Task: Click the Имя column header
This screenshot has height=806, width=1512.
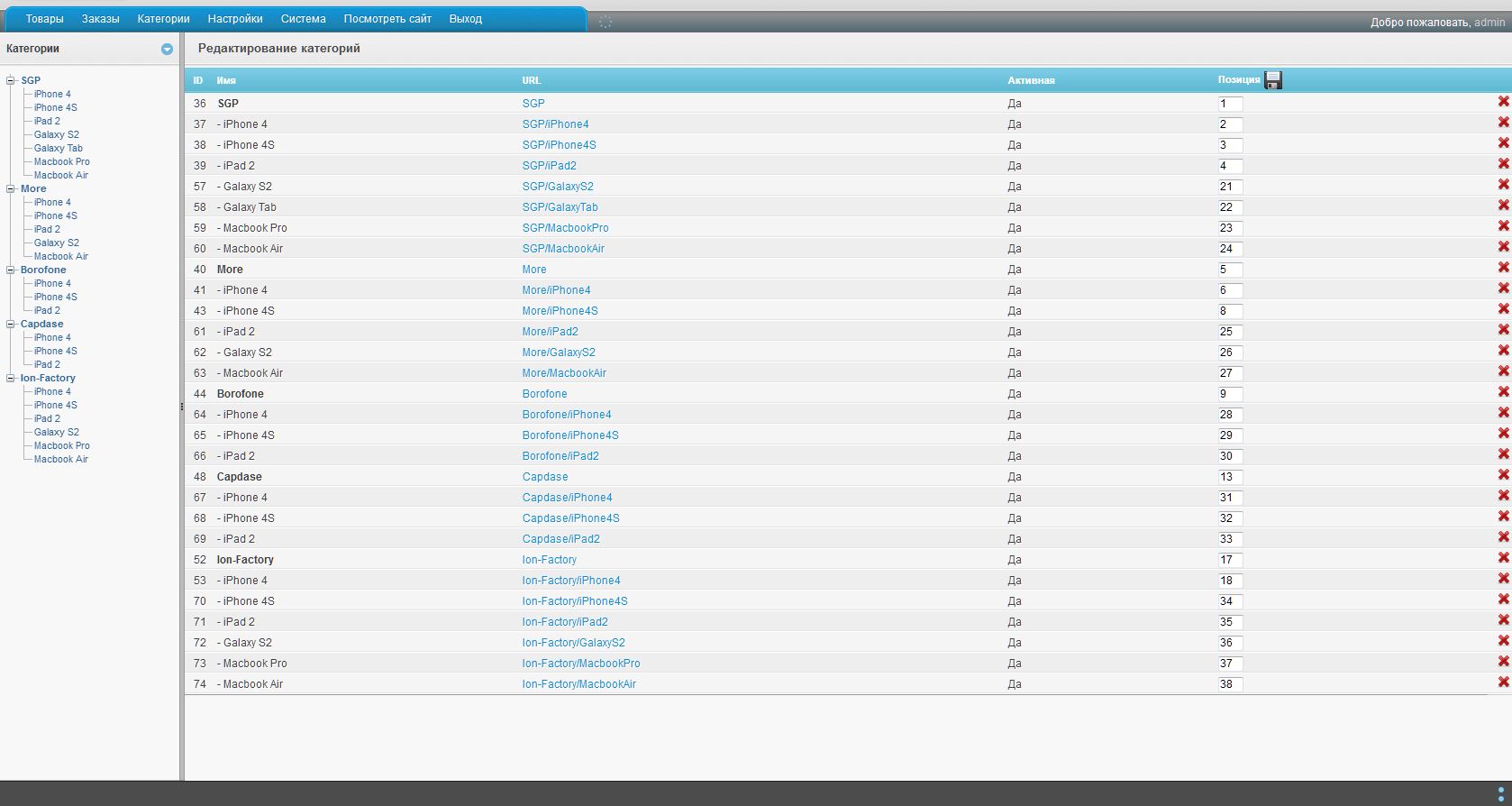Action: (226, 80)
